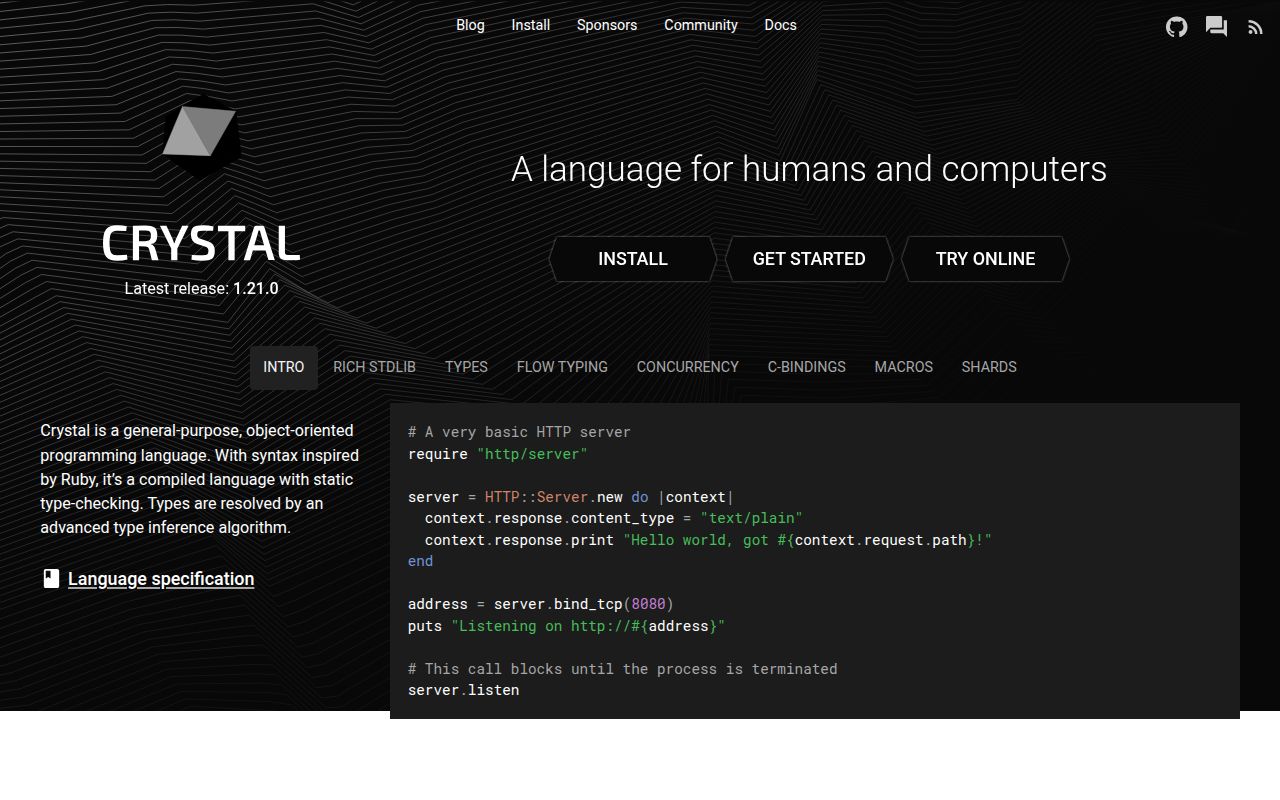
Task: Click the "text/plain" string in code
Action: (x=751, y=518)
